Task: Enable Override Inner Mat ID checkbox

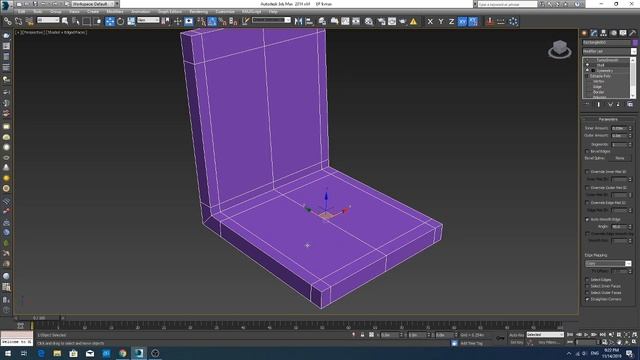Action: pos(587,172)
